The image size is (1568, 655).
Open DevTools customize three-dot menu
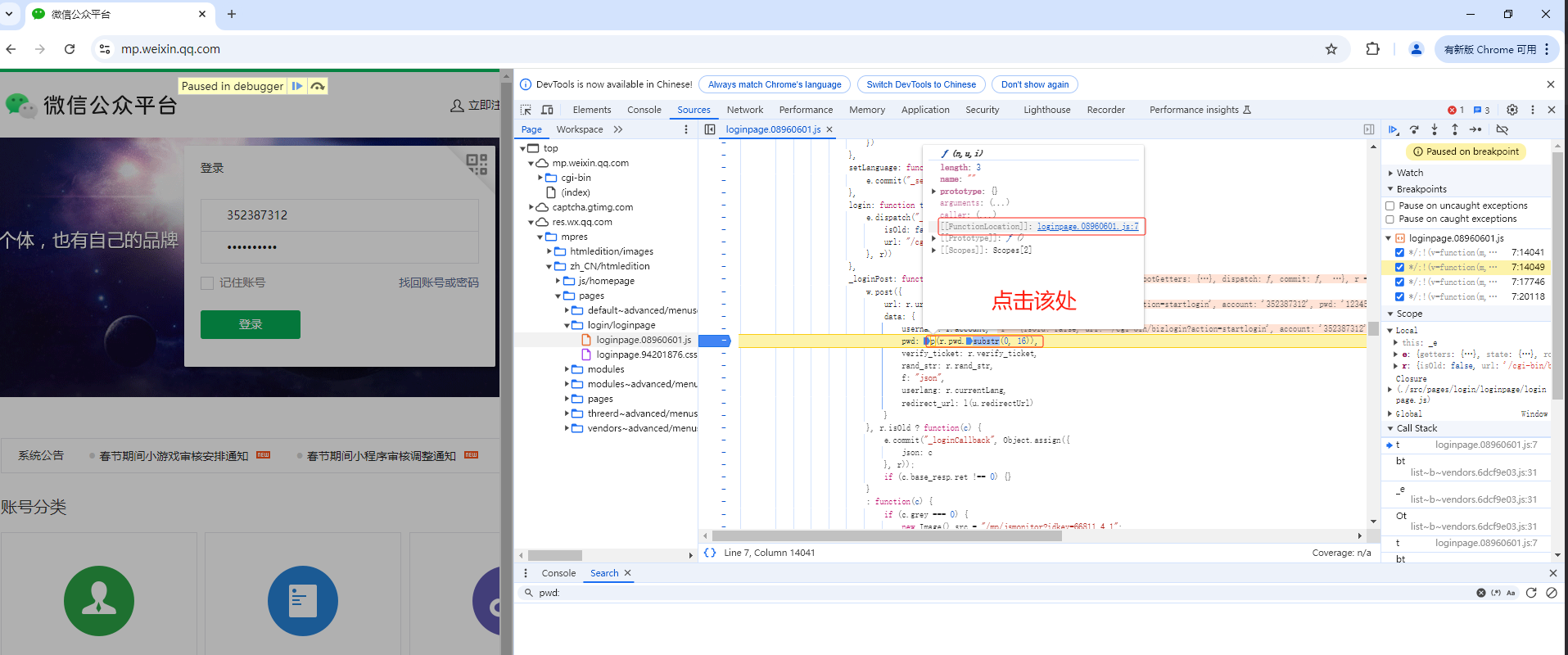pos(1533,110)
